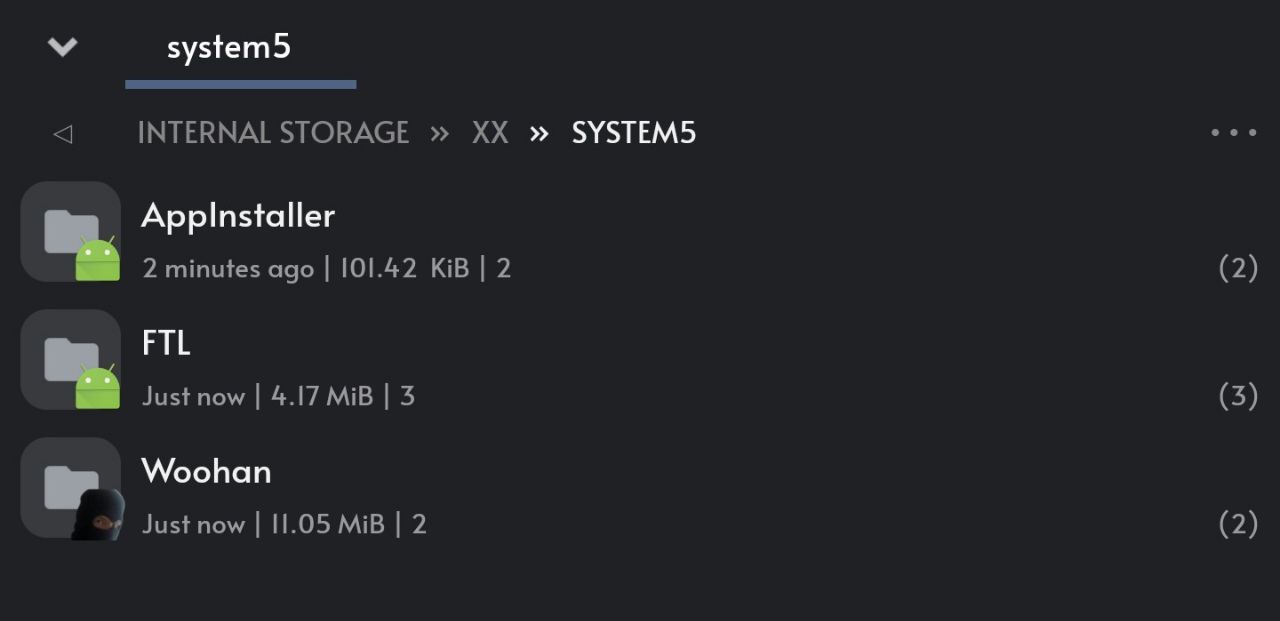The height and width of the screenshot is (621, 1280).
Task: Tap the green Android badge on FTL
Action: point(98,387)
